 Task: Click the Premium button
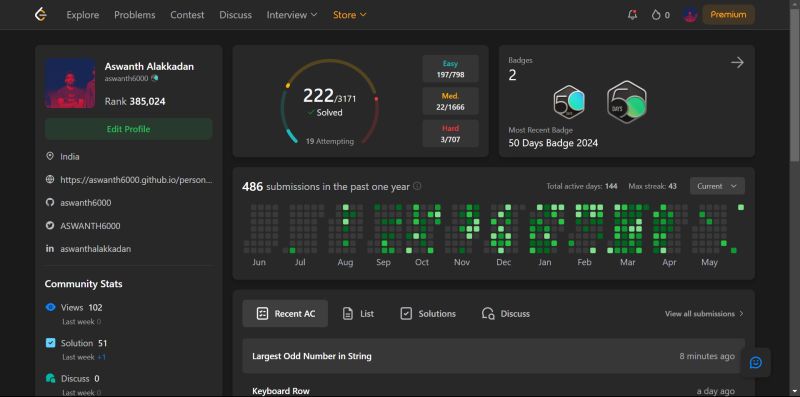click(728, 15)
